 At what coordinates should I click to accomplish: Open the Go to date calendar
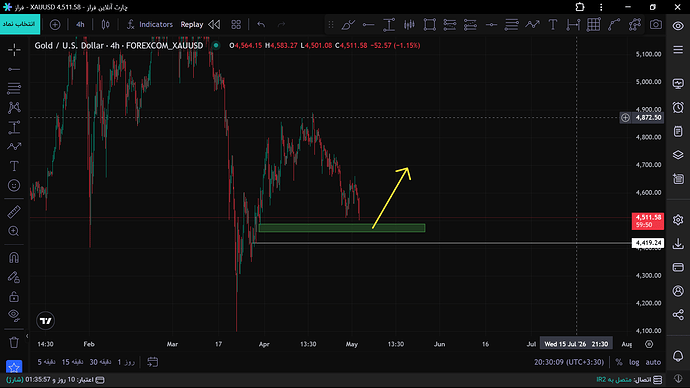pos(153,362)
